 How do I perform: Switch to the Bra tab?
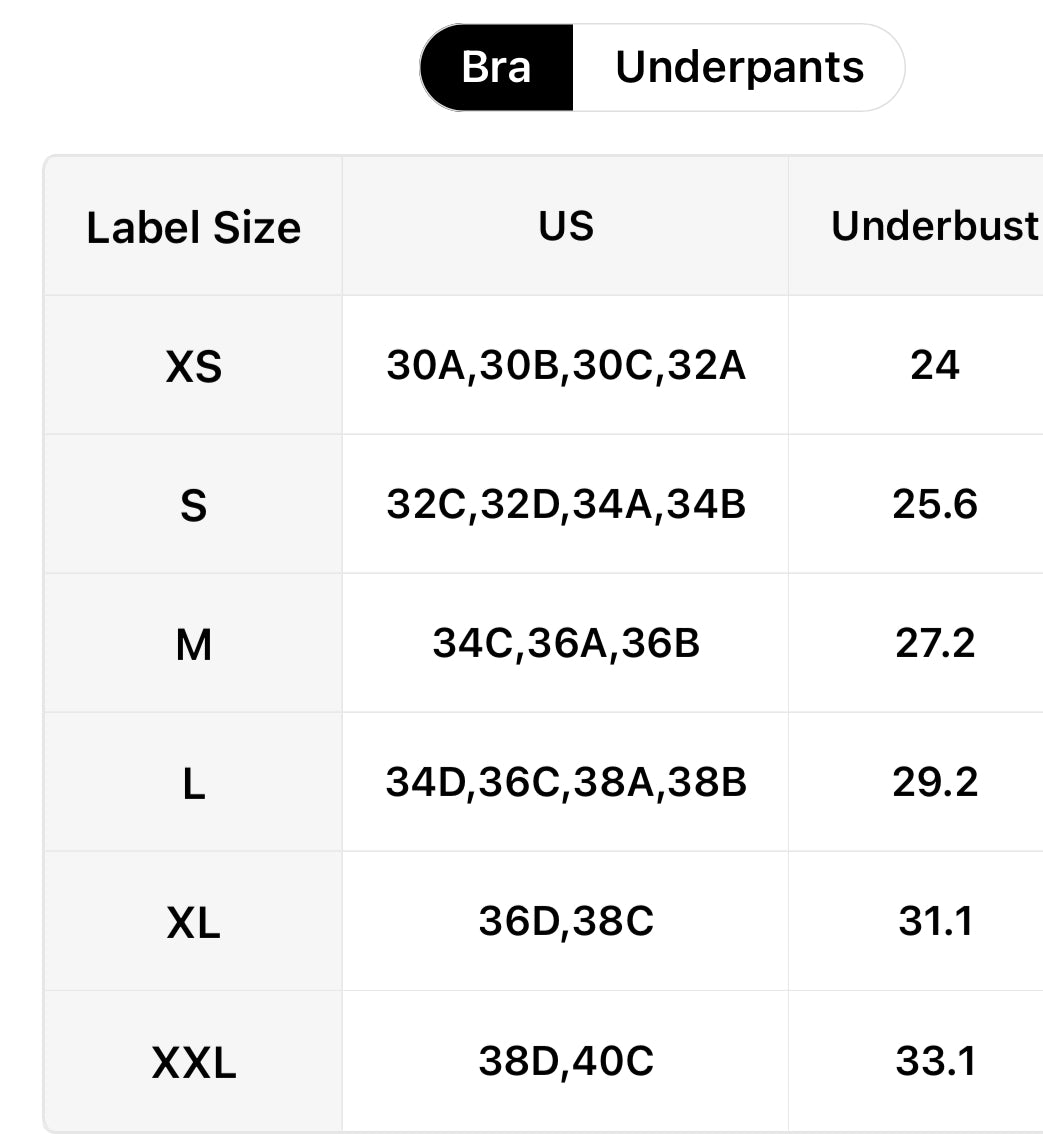pos(497,68)
